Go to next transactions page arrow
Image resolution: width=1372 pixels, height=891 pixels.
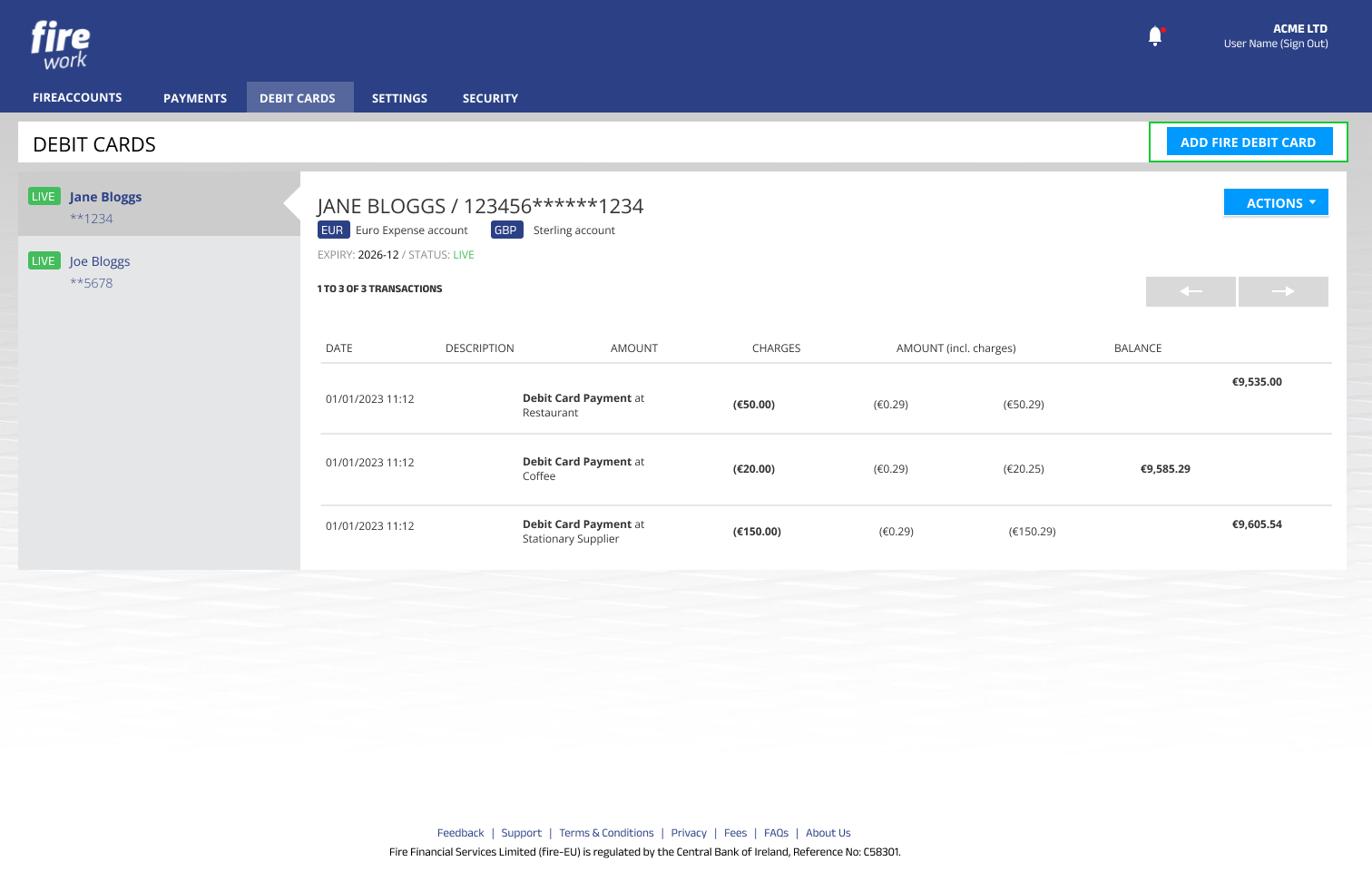1283,291
